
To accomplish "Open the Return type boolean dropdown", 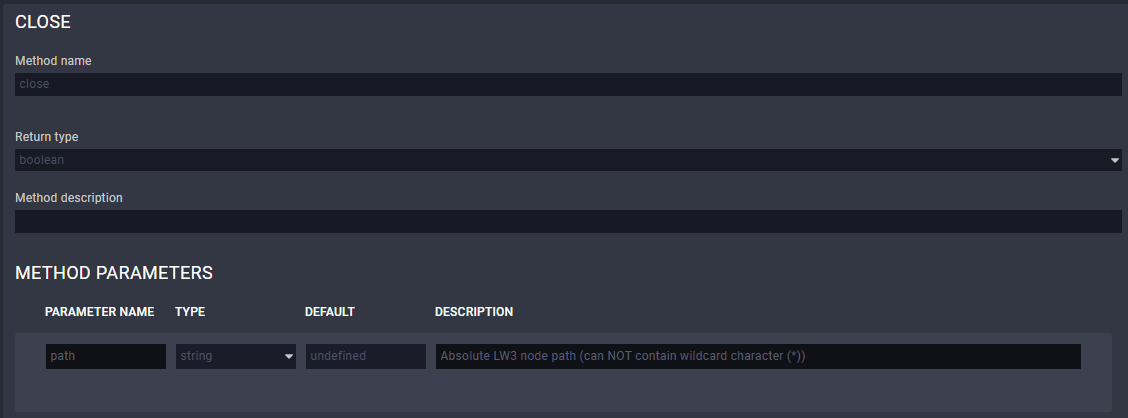I will [x=560, y=160].
